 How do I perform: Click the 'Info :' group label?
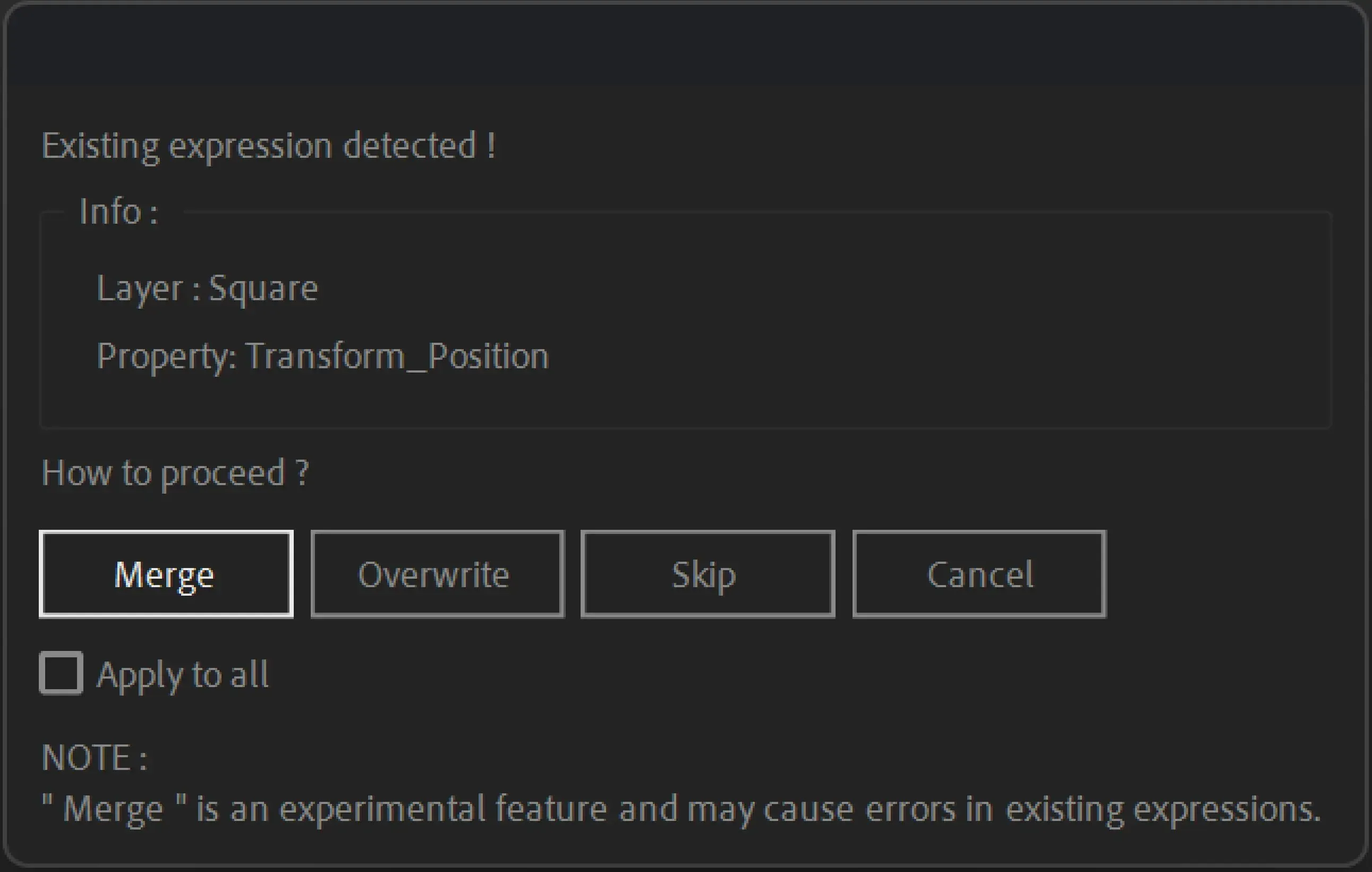point(118,212)
